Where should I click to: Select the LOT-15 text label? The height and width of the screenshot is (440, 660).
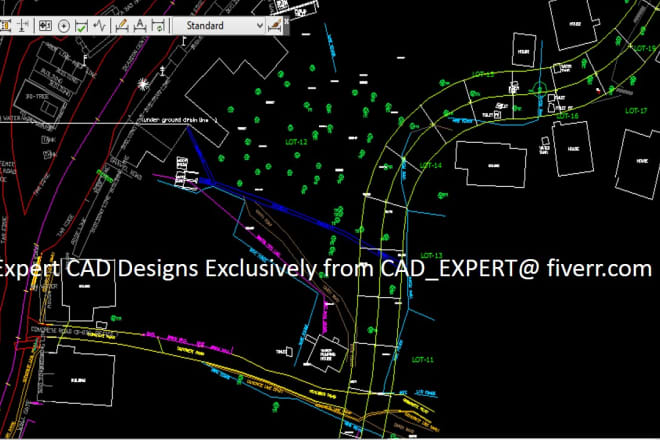click(x=483, y=75)
